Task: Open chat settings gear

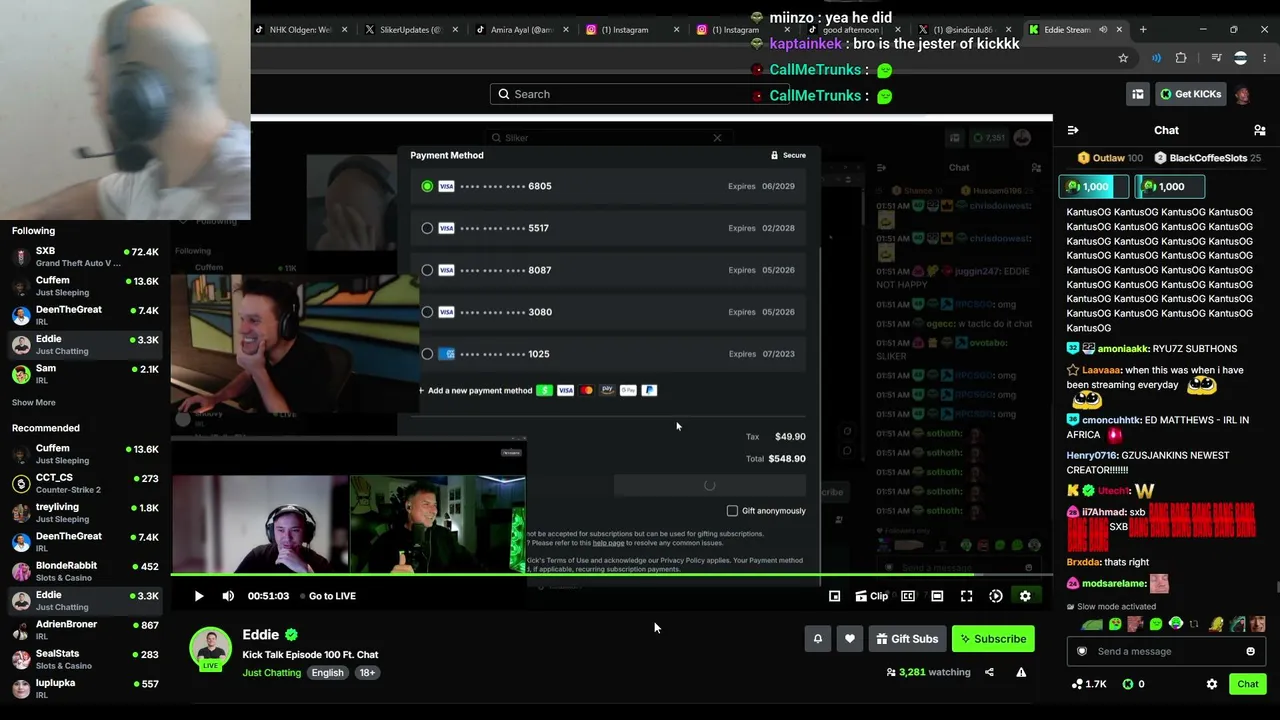Action: coord(1212,684)
